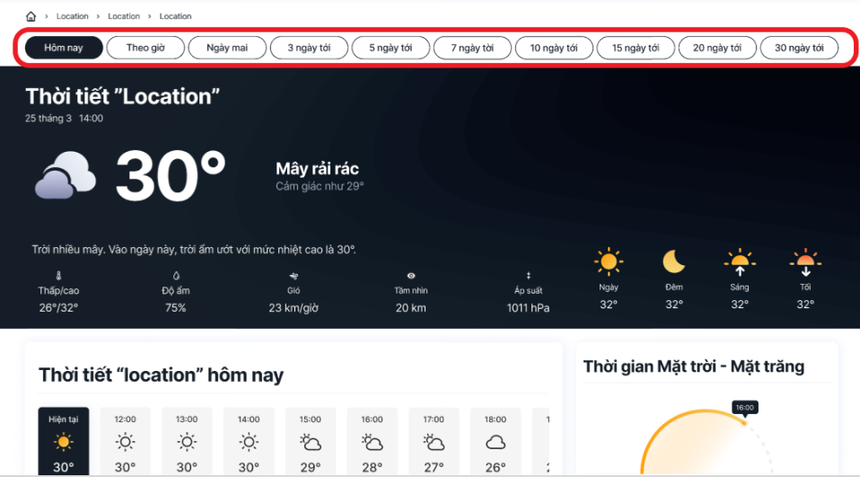Click the sun icon for 14:00 hourly card
860x477 pixels.
pos(248,442)
